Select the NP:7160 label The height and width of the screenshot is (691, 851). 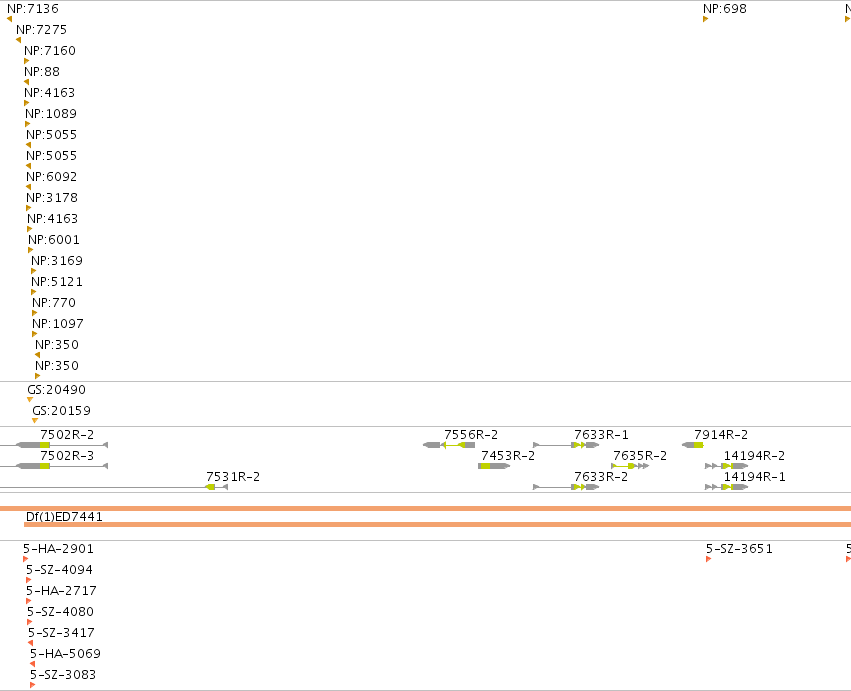coord(50,51)
